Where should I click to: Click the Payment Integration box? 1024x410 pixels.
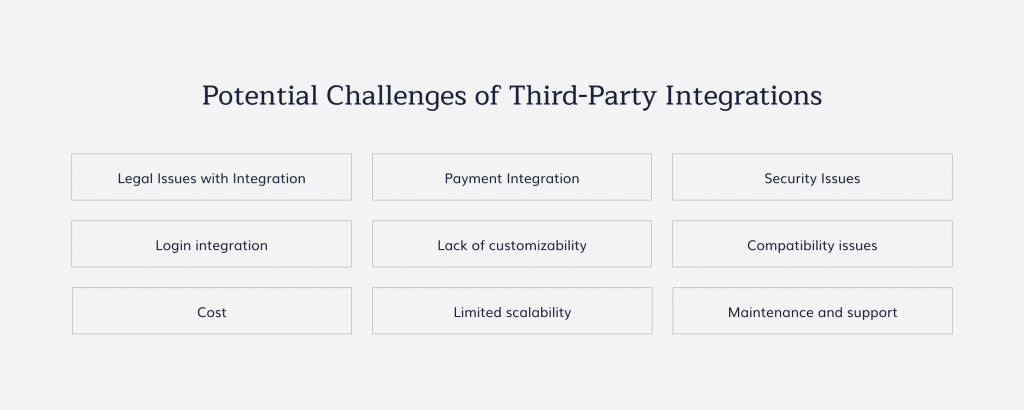pyautogui.click(x=512, y=177)
